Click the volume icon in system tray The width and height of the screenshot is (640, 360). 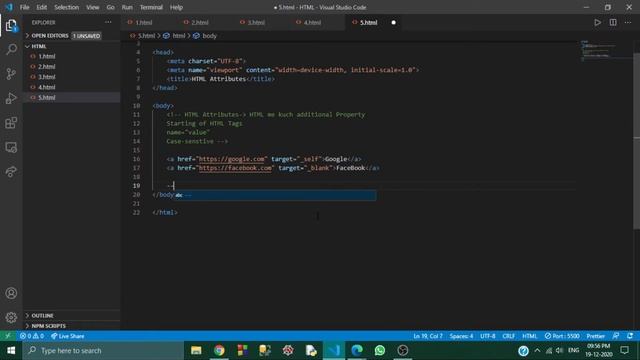click(560, 351)
